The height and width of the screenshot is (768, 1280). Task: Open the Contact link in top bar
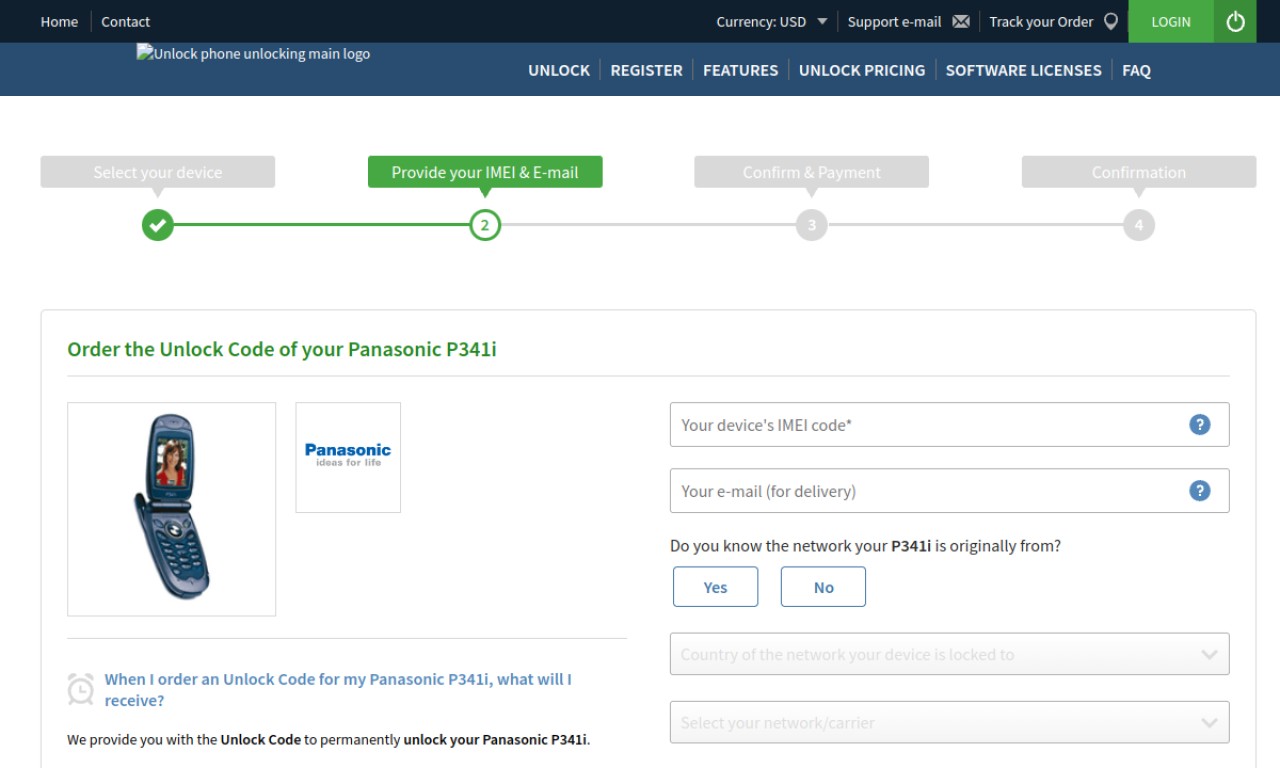click(x=125, y=22)
